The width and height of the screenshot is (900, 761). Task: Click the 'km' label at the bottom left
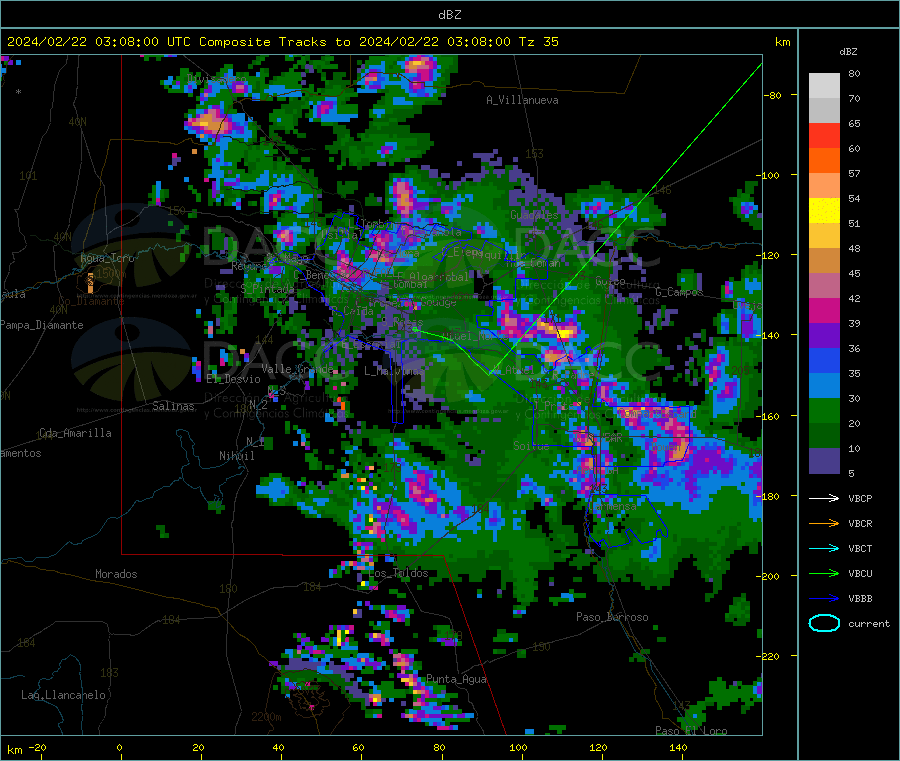tap(15, 750)
